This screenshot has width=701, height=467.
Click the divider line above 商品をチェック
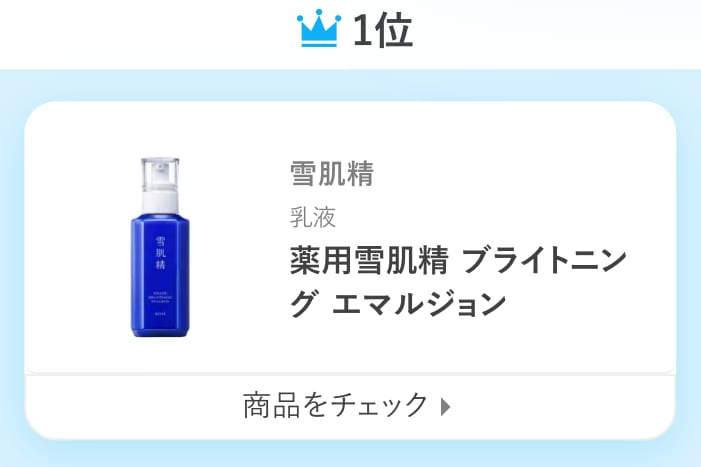[x=350, y=374]
